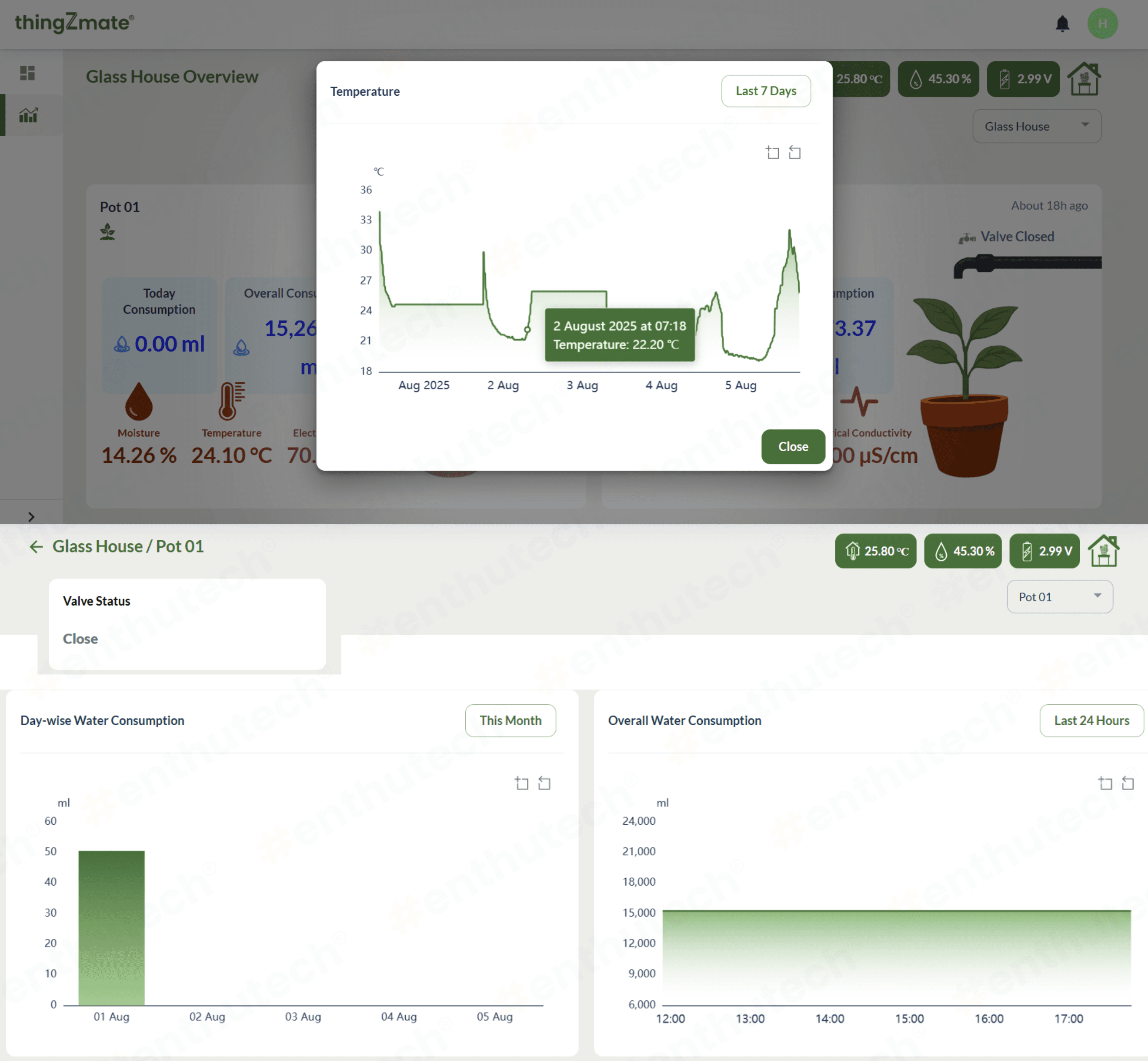Screen dimensions: 1148x1061
Task: Change Overall Water Consumption range Last 24 Hours
Action: 1091,720
